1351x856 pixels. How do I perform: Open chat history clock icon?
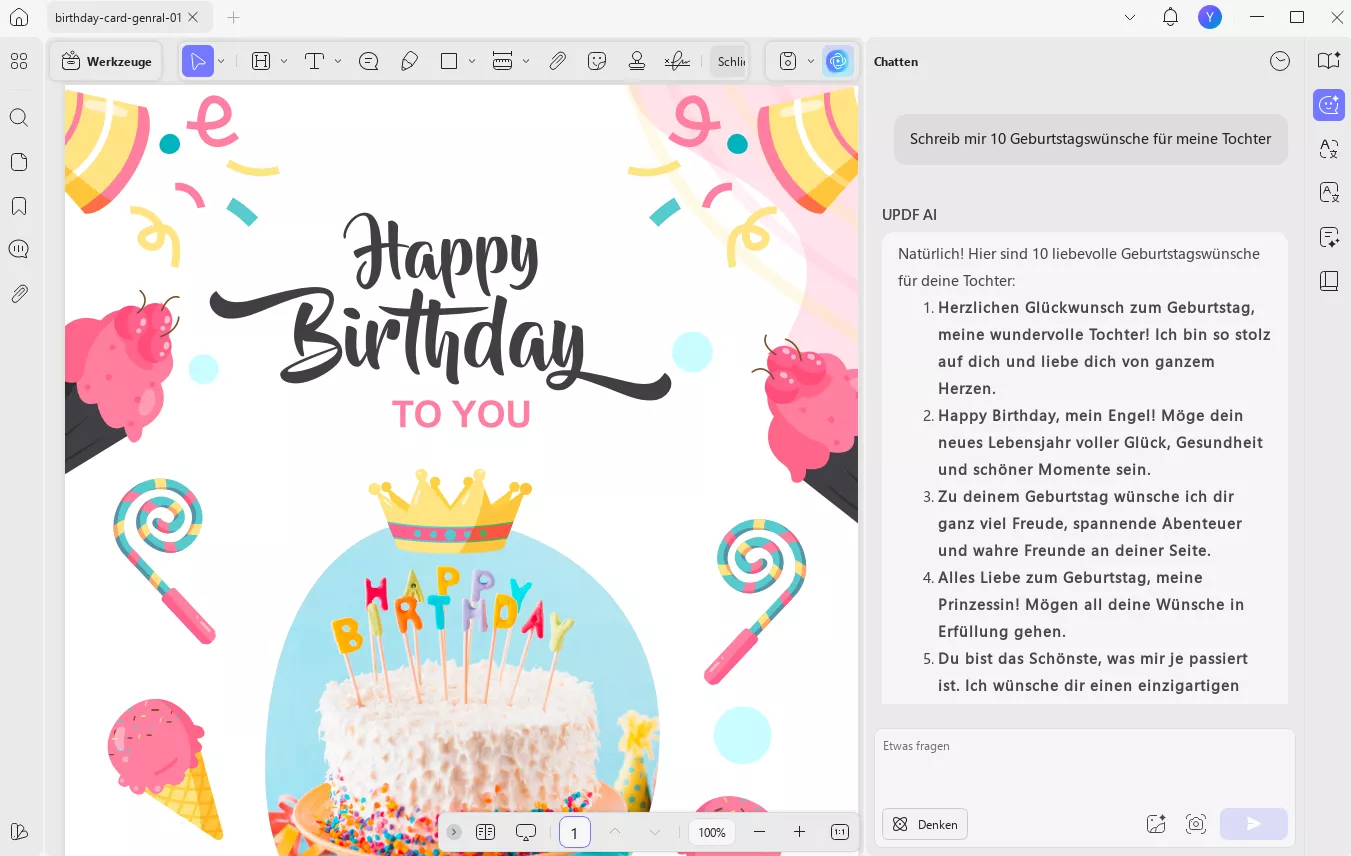(x=1280, y=61)
